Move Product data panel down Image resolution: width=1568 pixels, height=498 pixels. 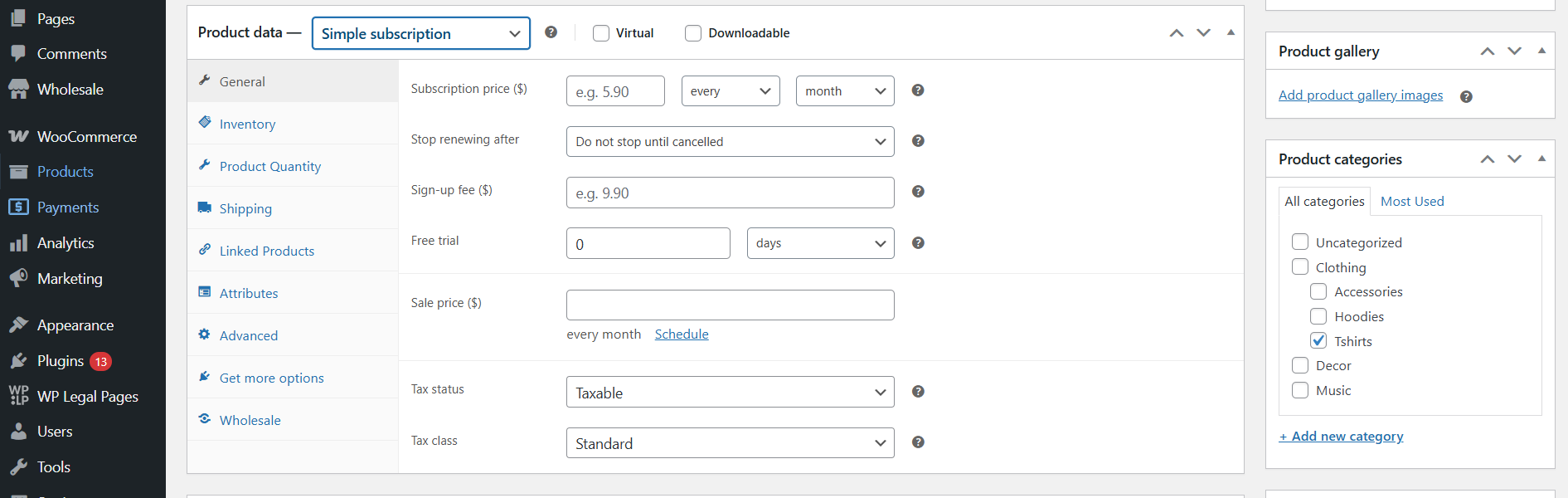point(1204,33)
